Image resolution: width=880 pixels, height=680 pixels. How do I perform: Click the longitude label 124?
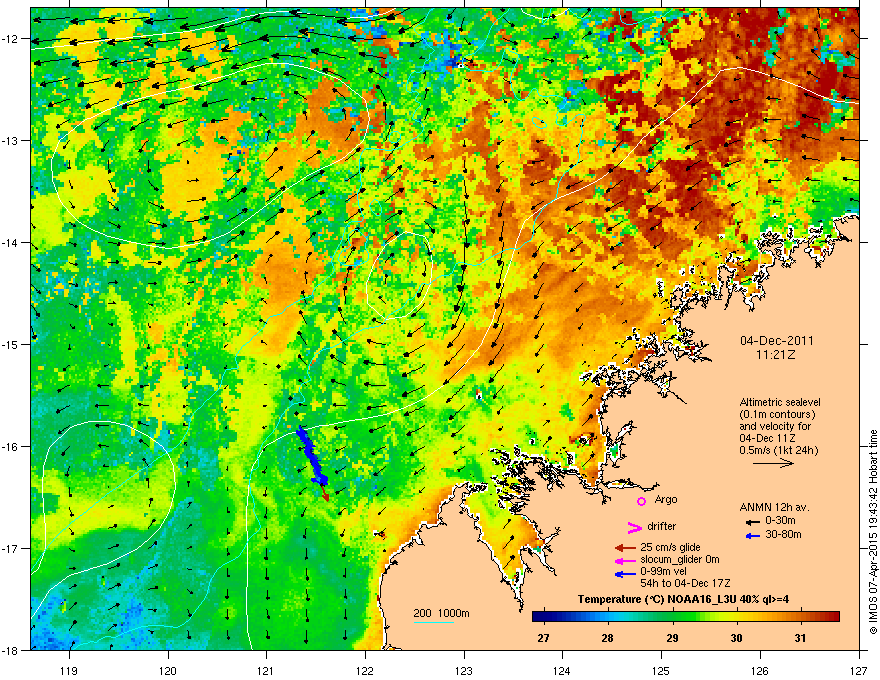point(562,670)
